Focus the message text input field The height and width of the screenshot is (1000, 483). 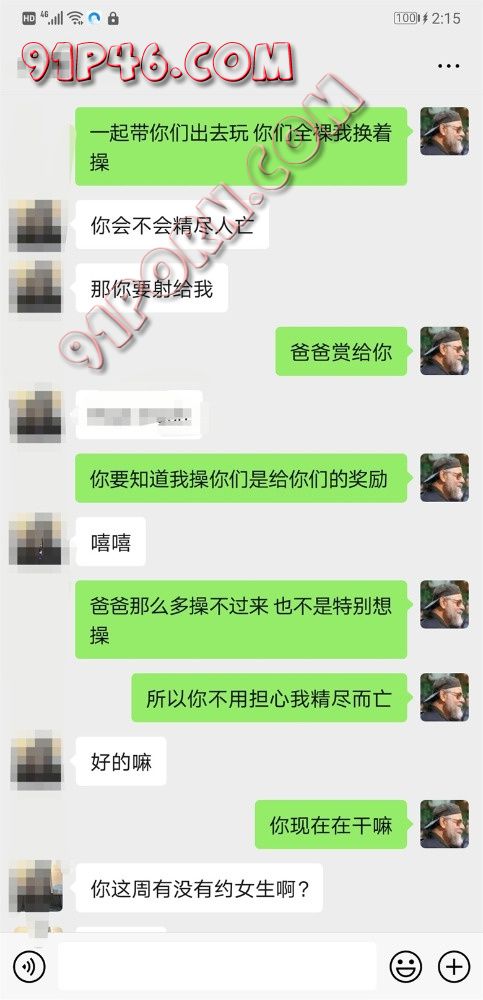[217, 966]
